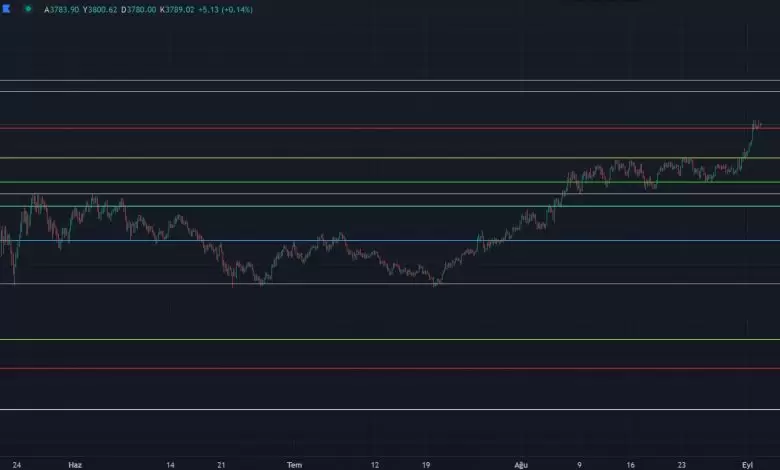The height and width of the screenshot is (470, 780).
Task: Click the Haz month label on time axis
Action: pyautogui.click(x=74, y=464)
